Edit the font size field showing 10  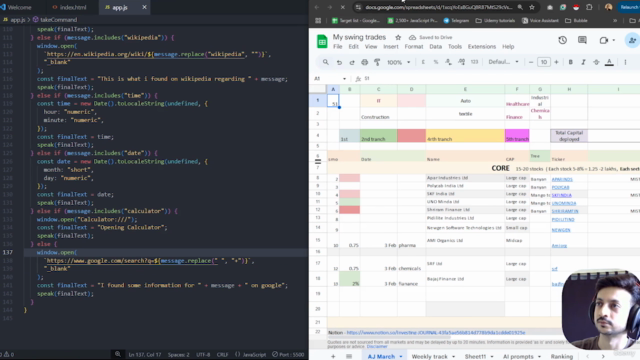click(x=544, y=62)
